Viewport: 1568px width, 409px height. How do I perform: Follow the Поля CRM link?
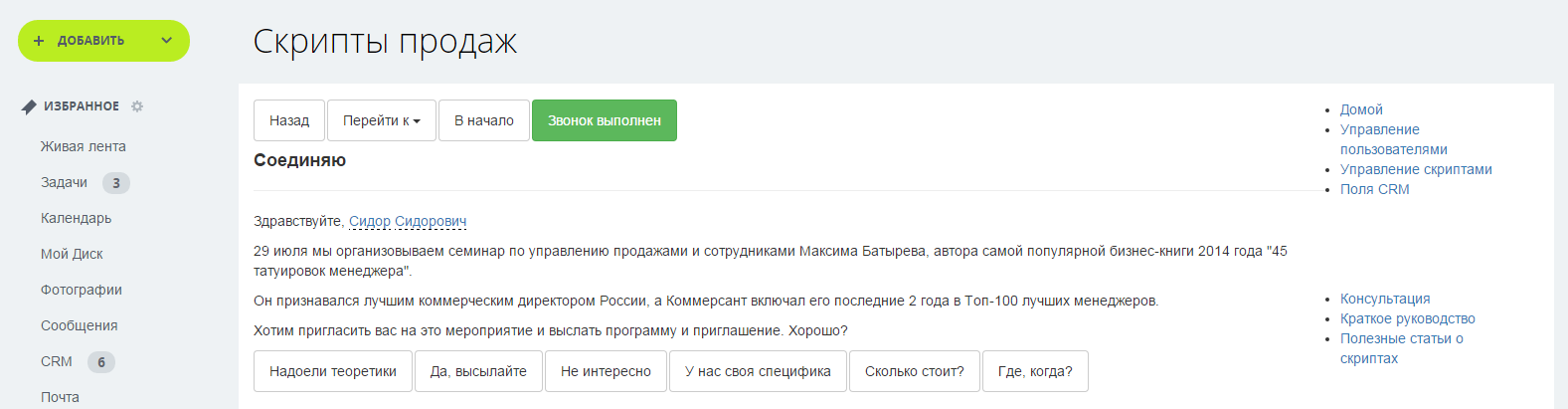pyautogui.click(x=1374, y=189)
